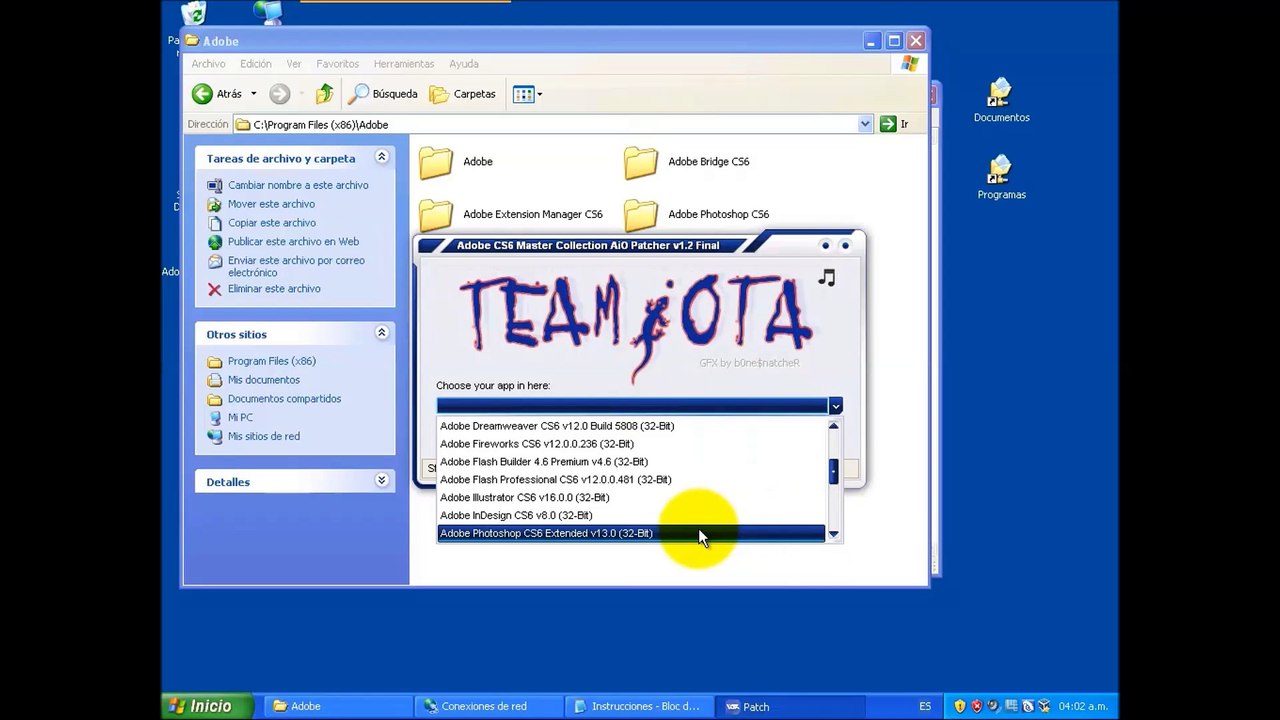Screen dimensions: 1280x720
Task: Open the Ver menu
Action: (294, 64)
